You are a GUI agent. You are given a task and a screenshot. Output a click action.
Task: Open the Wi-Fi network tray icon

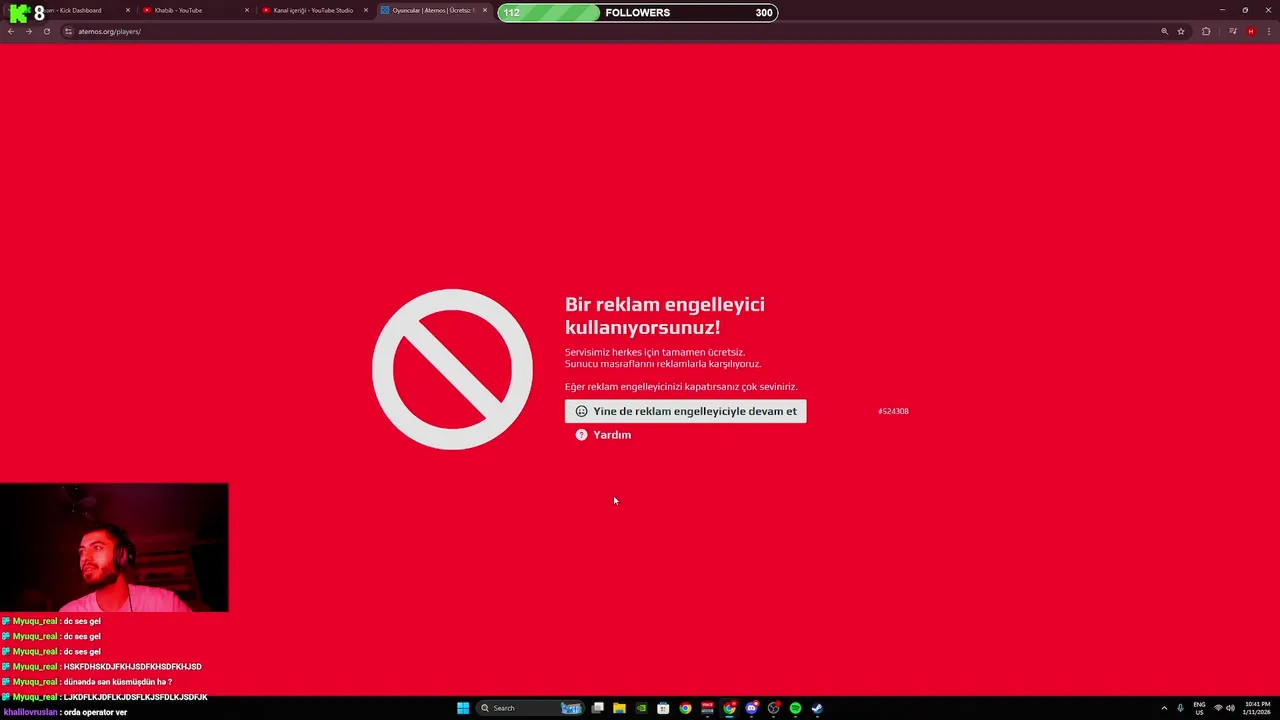pos(1218,708)
